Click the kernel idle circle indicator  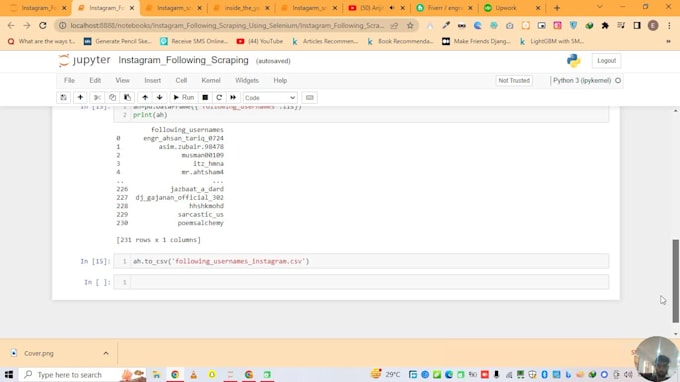tap(618, 80)
